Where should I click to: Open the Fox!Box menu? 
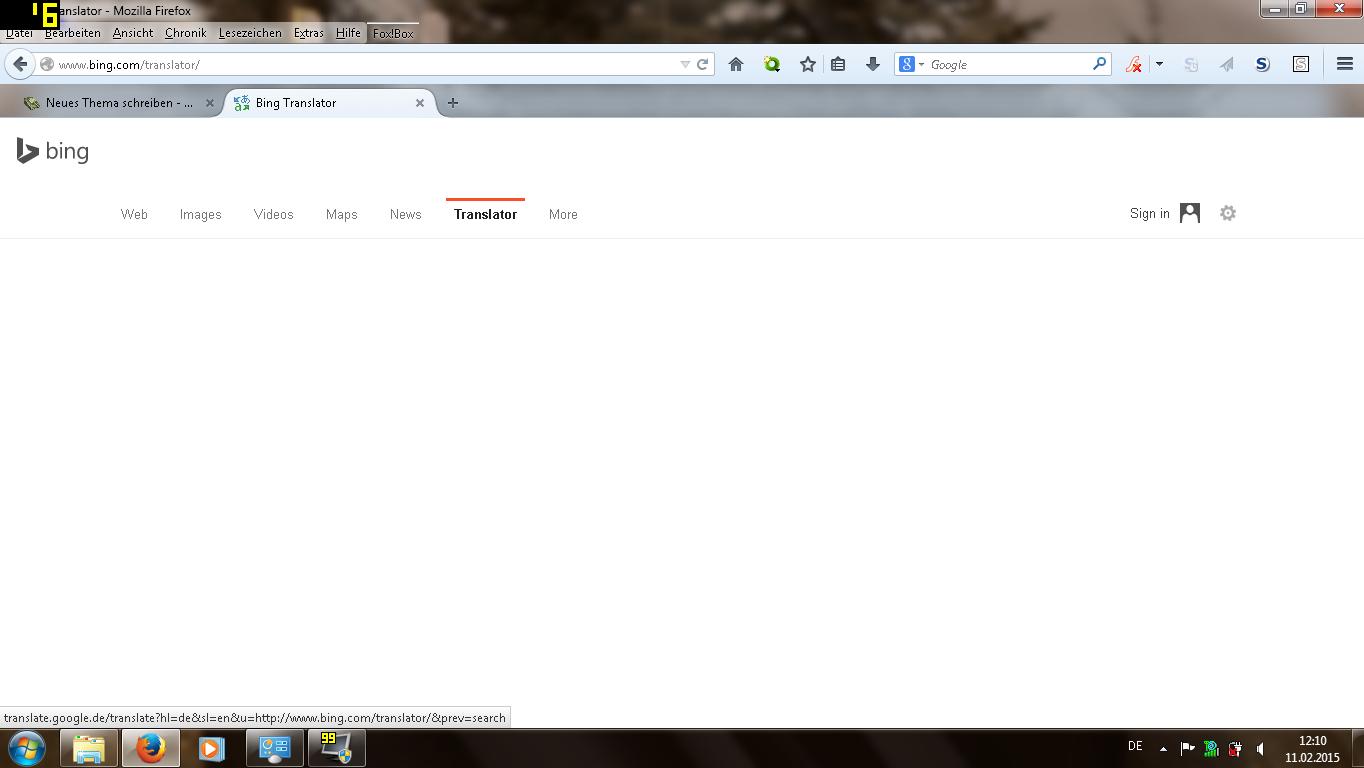[x=393, y=33]
